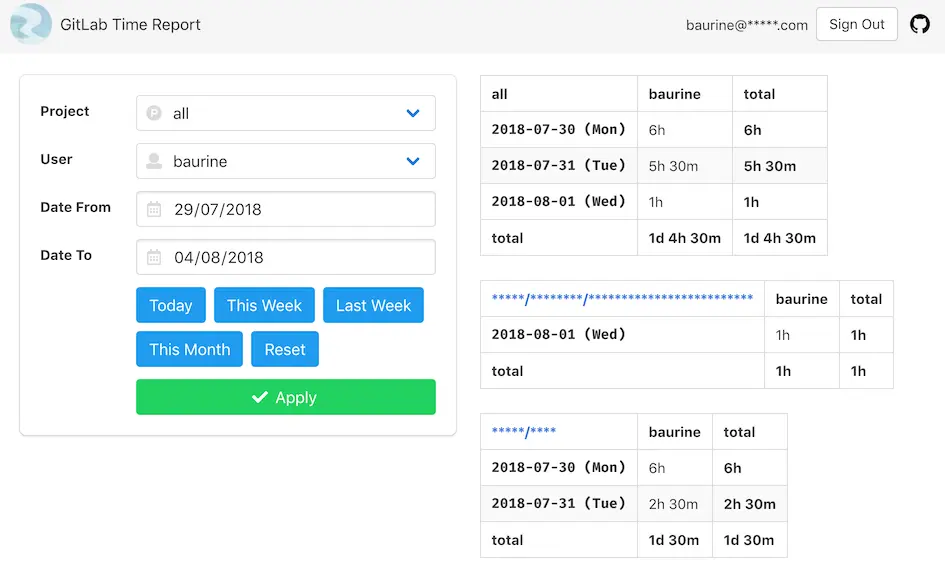Set date range to This Month

(189, 349)
